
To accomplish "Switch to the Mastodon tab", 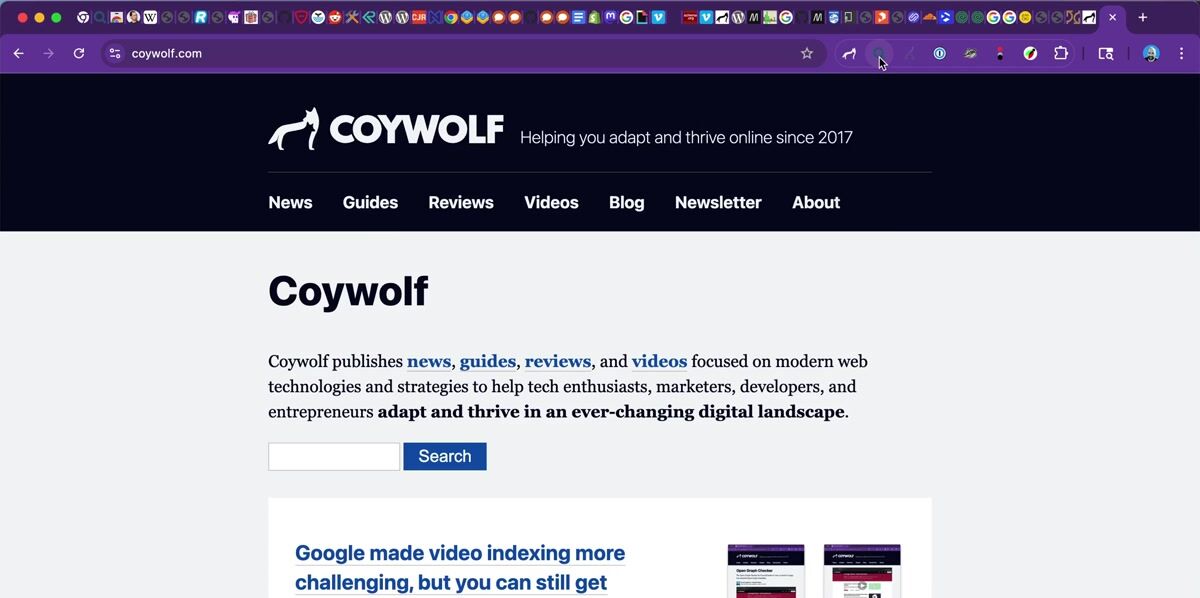I will (610, 17).
